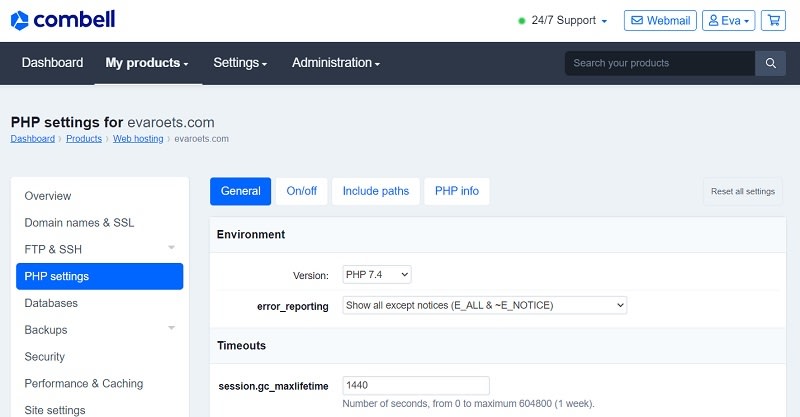The width and height of the screenshot is (800, 417).
Task: Expand the FTP & SSH arrow
Action: (171, 248)
